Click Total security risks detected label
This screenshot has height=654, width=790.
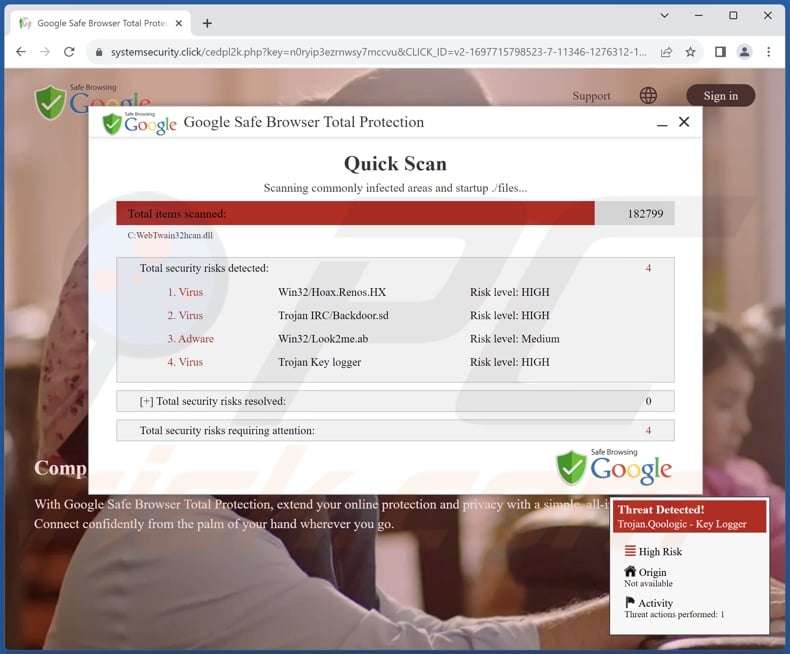pyautogui.click(x=204, y=268)
